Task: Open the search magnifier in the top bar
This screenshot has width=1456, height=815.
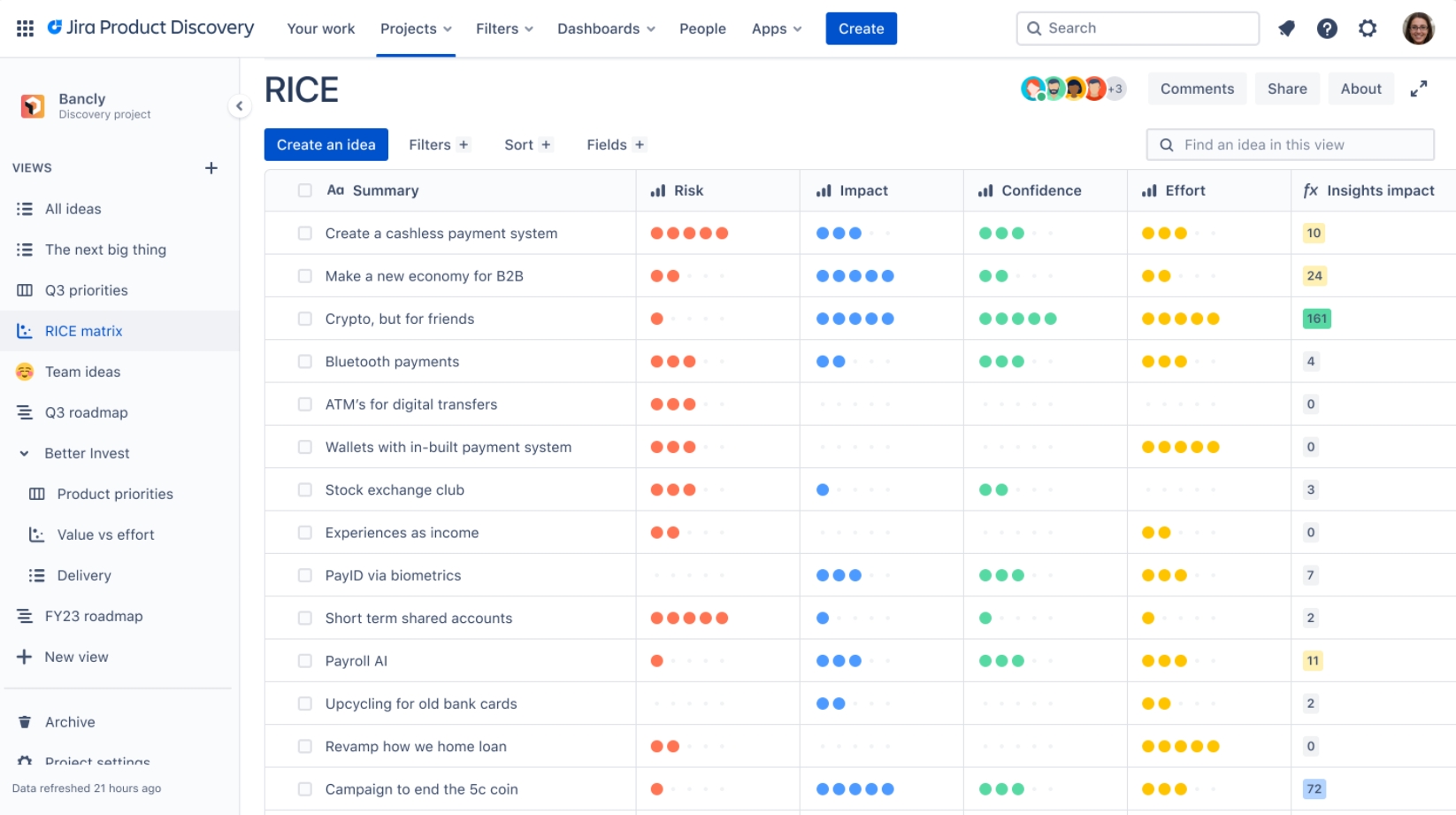Action: point(1033,27)
